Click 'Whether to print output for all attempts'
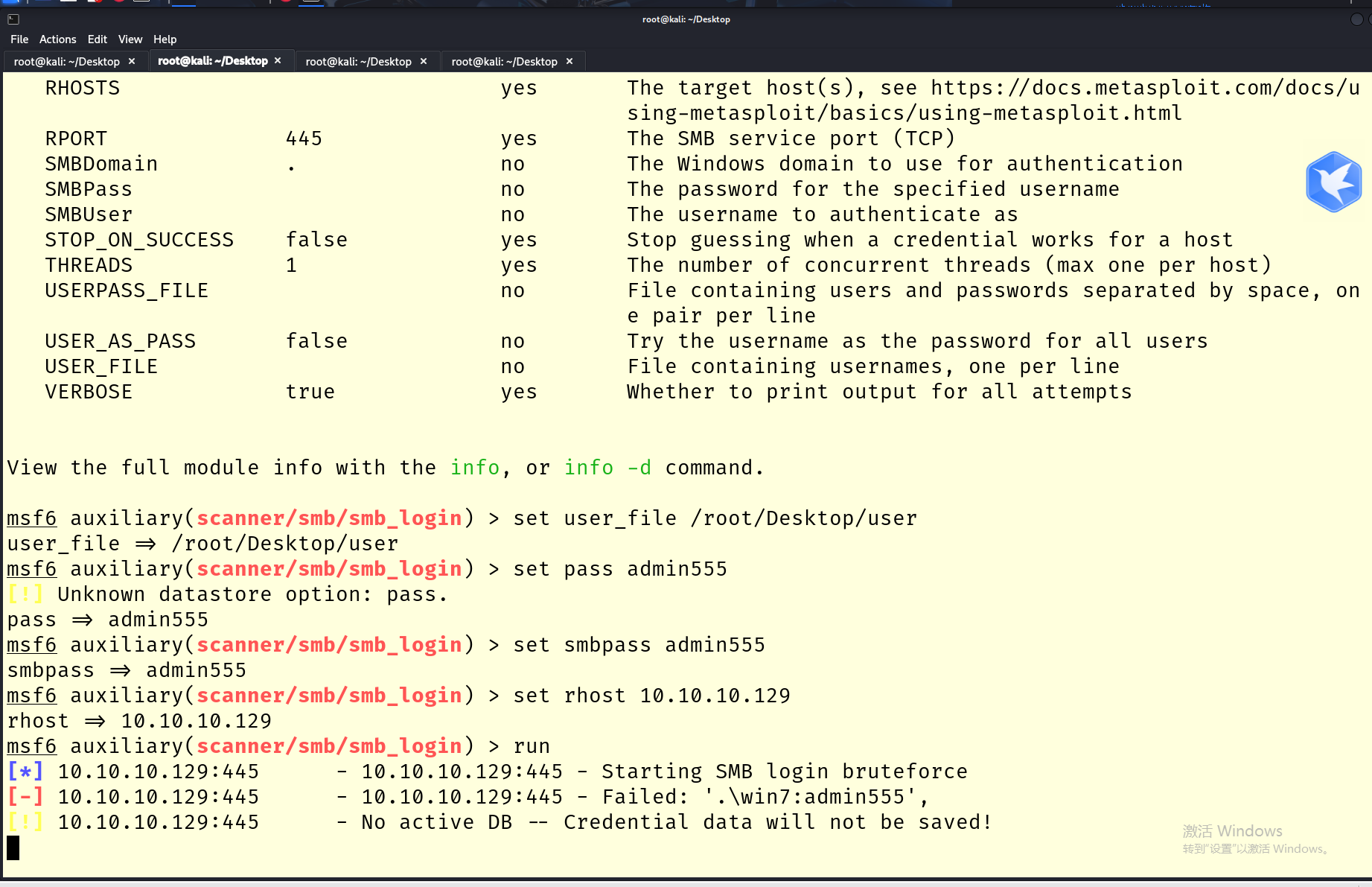Image resolution: width=1372 pixels, height=887 pixels. click(x=879, y=392)
